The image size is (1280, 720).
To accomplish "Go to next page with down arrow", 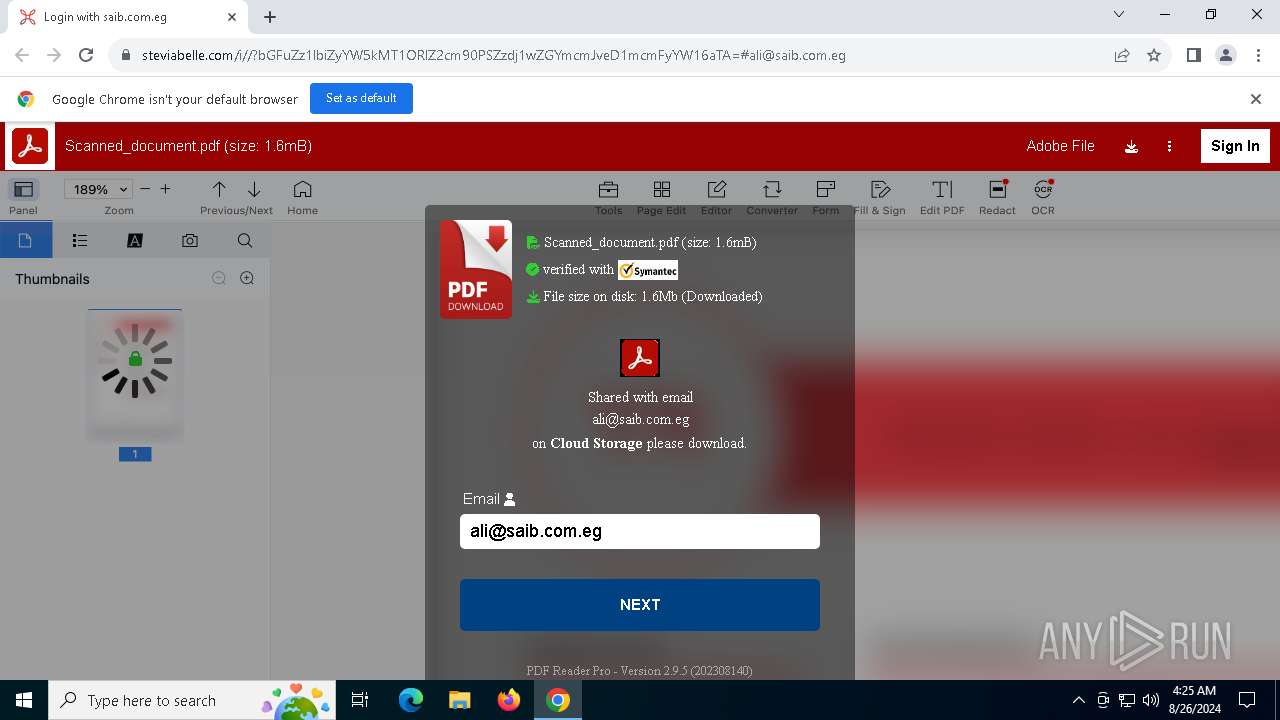I will 254,189.
